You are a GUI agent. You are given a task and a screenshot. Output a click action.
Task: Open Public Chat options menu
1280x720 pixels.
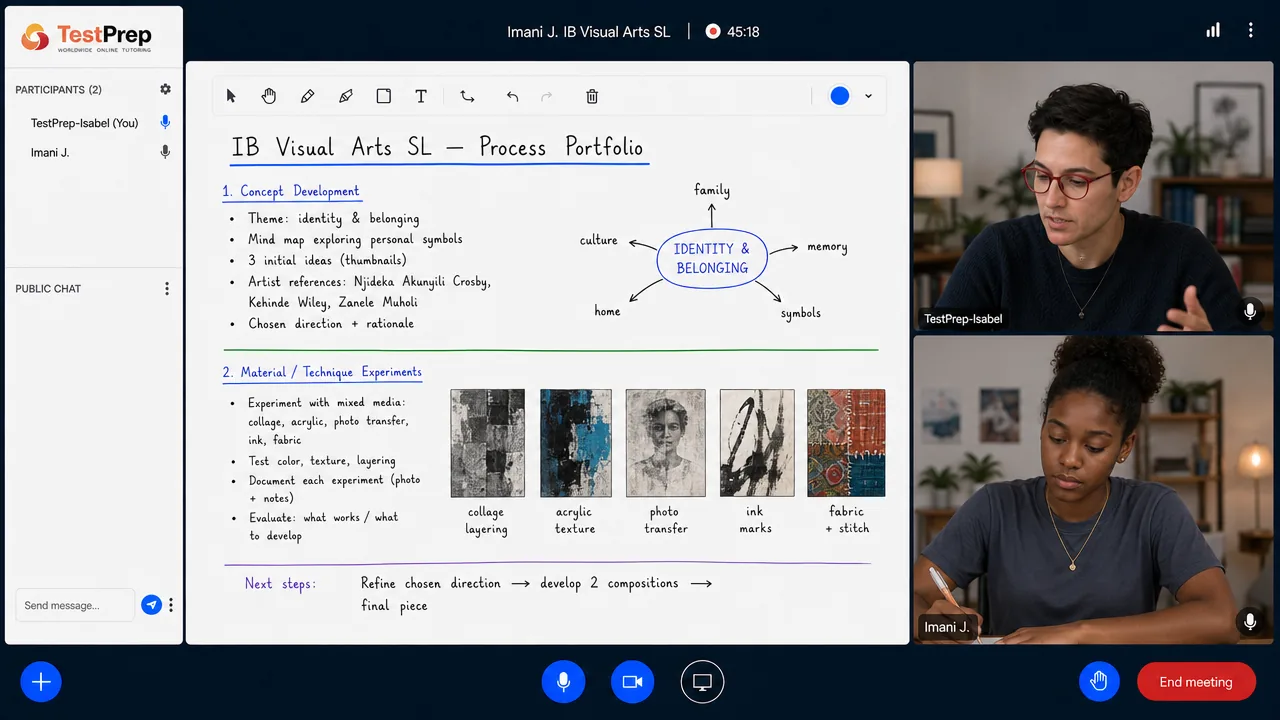coord(167,289)
